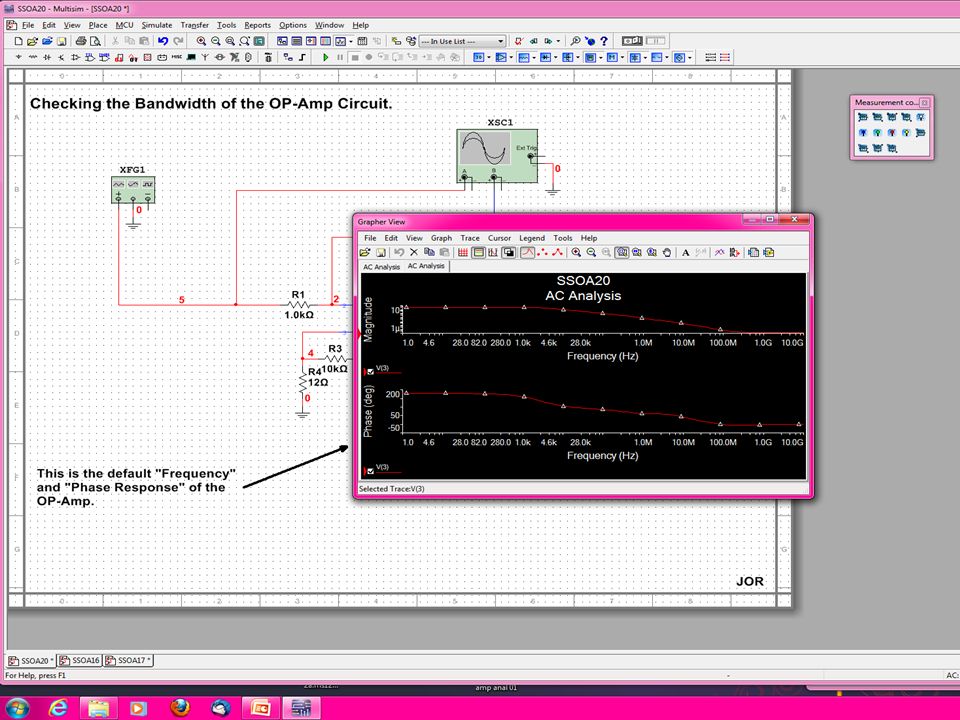Click the Electrical rules check icon

tap(519, 41)
